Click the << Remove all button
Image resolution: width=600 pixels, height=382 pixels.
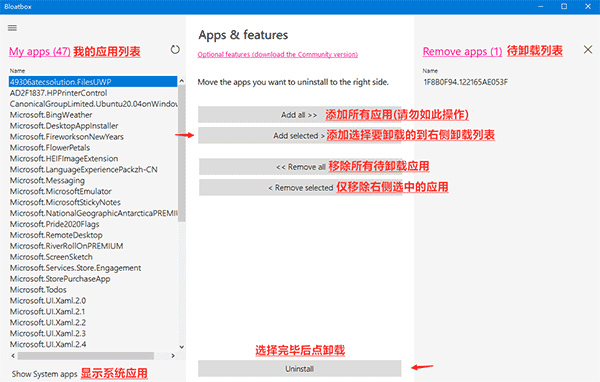(300, 167)
